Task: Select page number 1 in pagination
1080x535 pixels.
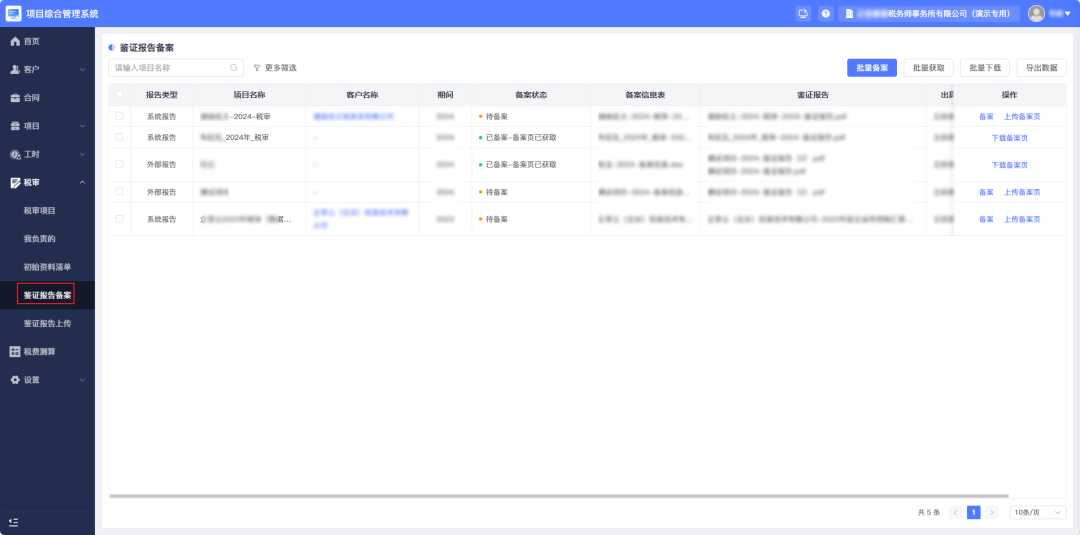Action: [974, 512]
